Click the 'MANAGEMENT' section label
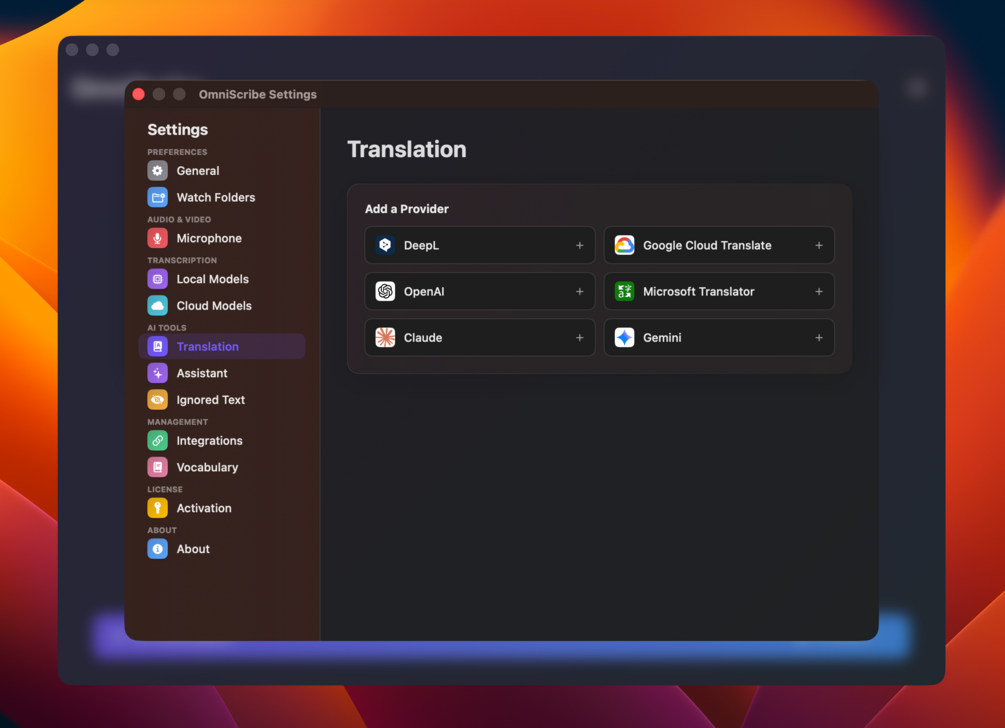The image size is (1005, 728). pos(178,422)
